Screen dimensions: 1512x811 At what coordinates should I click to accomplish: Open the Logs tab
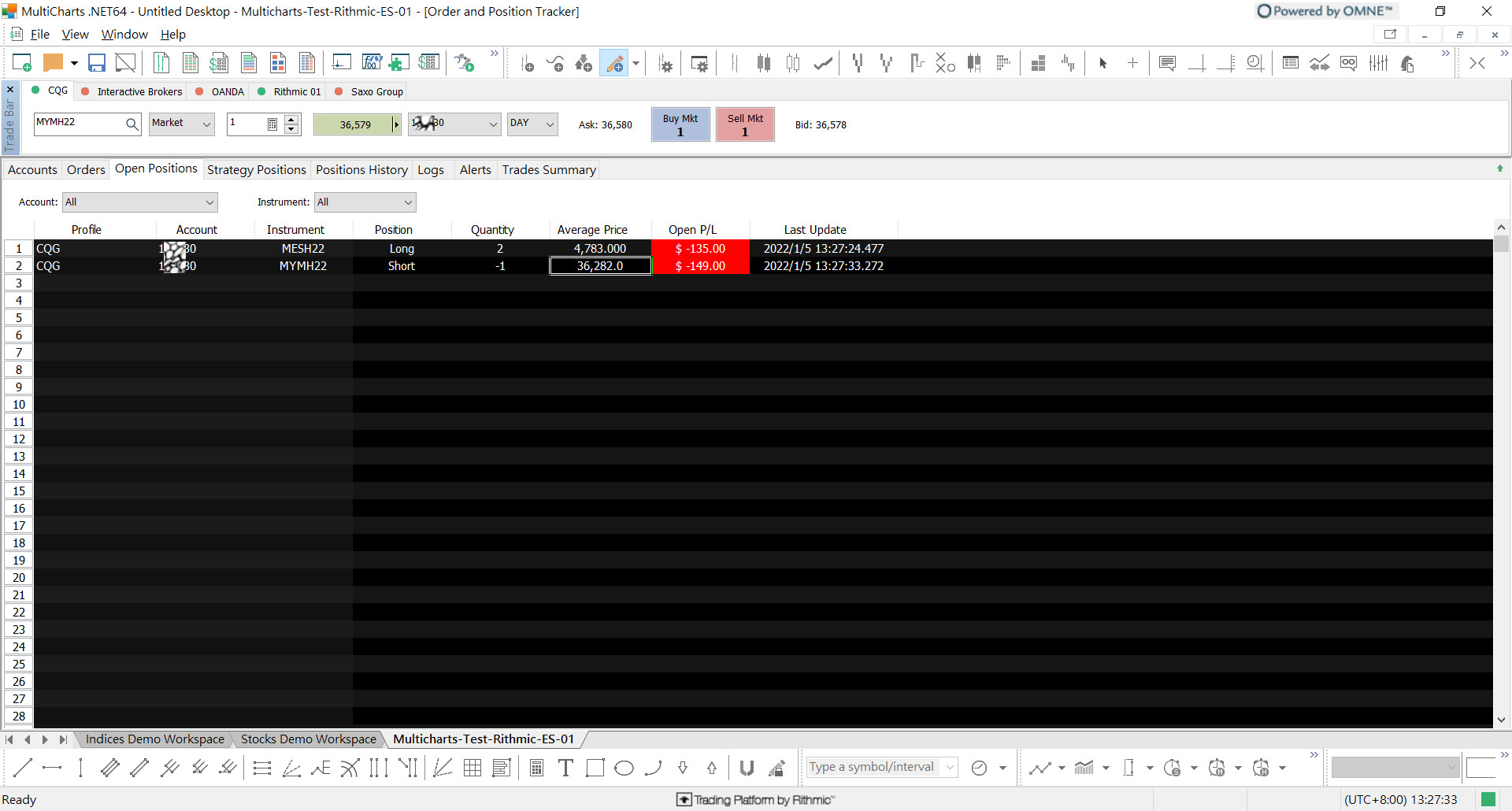click(x=431, y=170)
